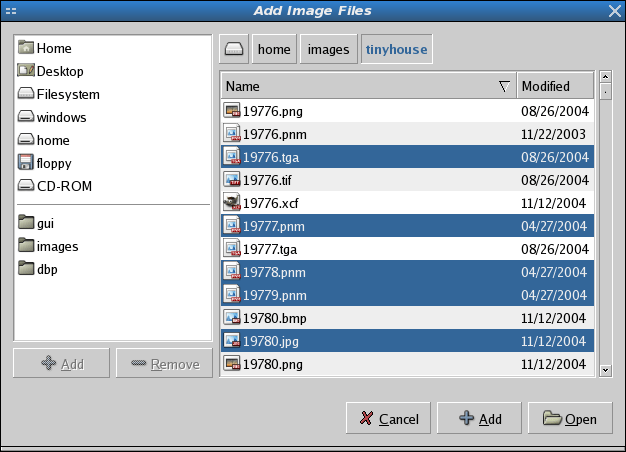The width and height of the screenshot is (626, 452).
Task: Select the 19776.xcf file icon
Action: tap(232, 202)
